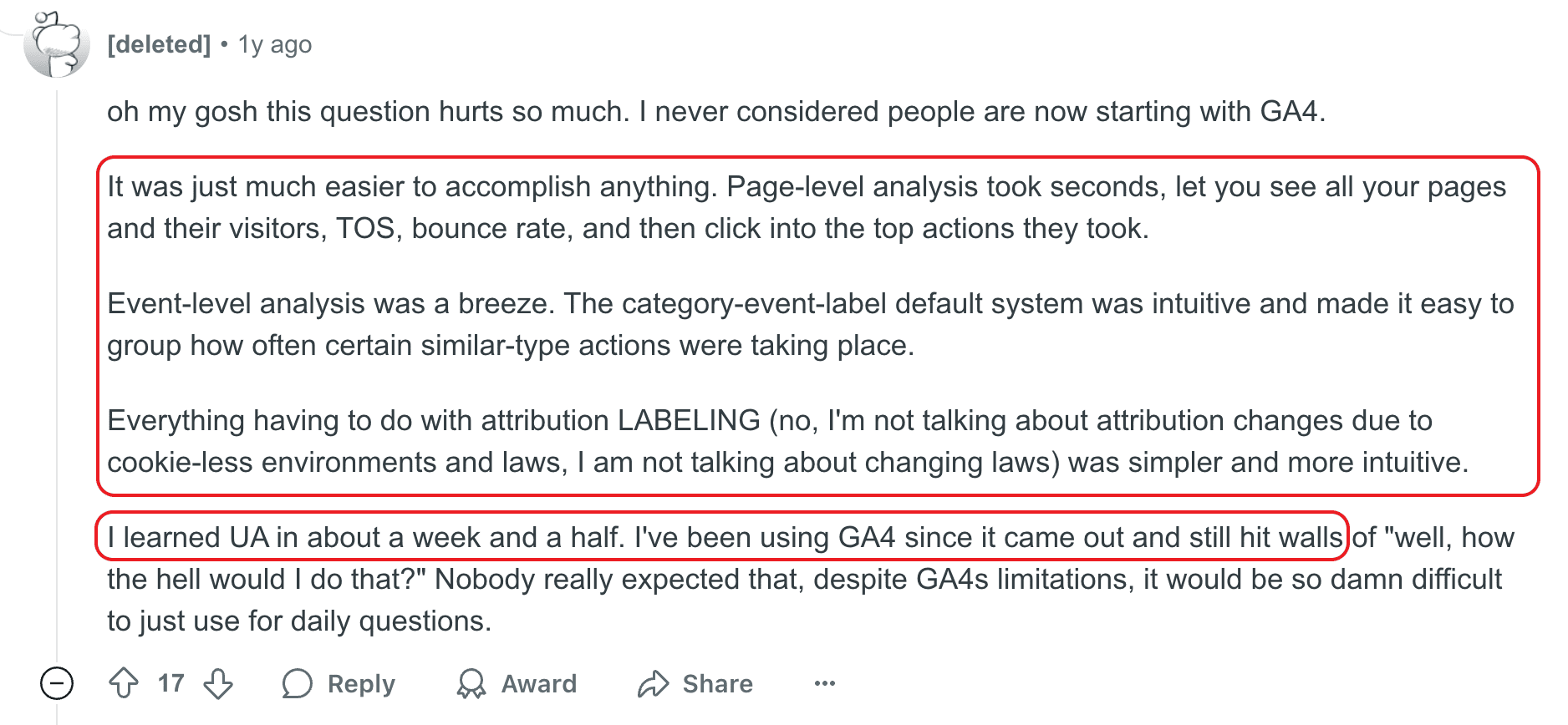This screenshot has height=725, width=1568.
Task: Open the "1y ago" timestamp permalink
Action: coord(275,44)
